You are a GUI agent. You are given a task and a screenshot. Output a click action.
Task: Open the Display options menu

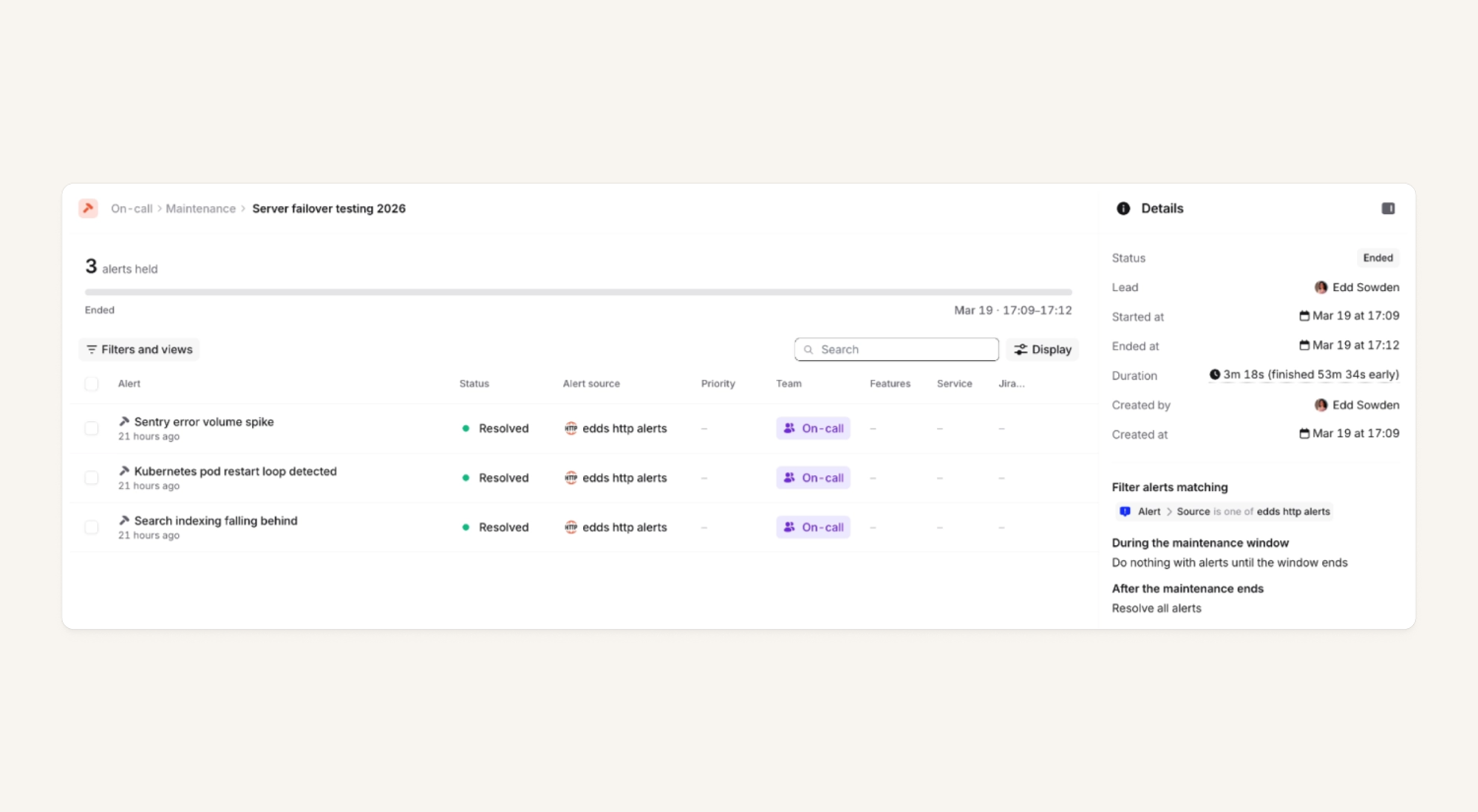point(1042,349)
